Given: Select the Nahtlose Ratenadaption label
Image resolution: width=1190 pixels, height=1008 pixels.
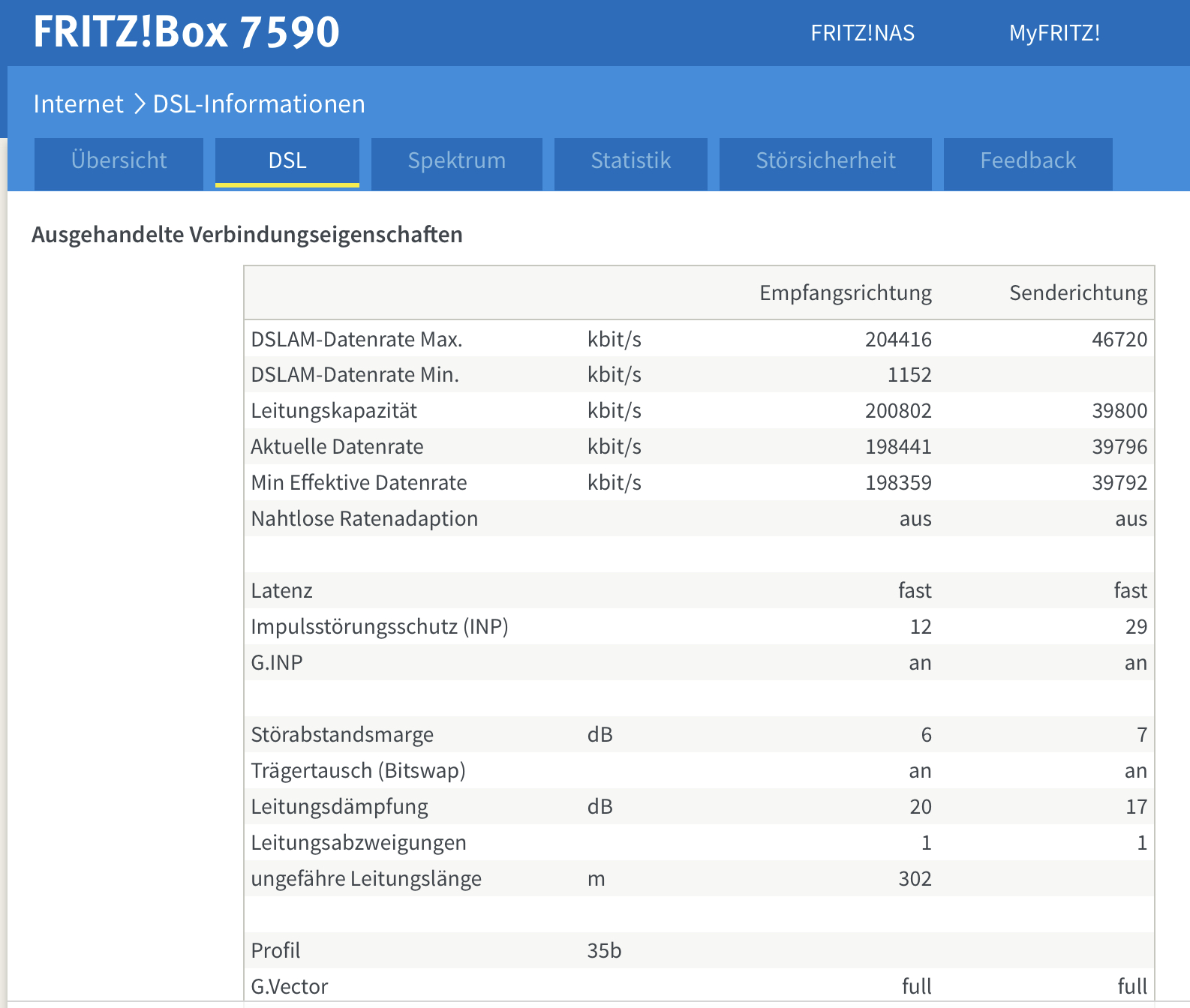Looking at the screenshot, I should point(364,519).
